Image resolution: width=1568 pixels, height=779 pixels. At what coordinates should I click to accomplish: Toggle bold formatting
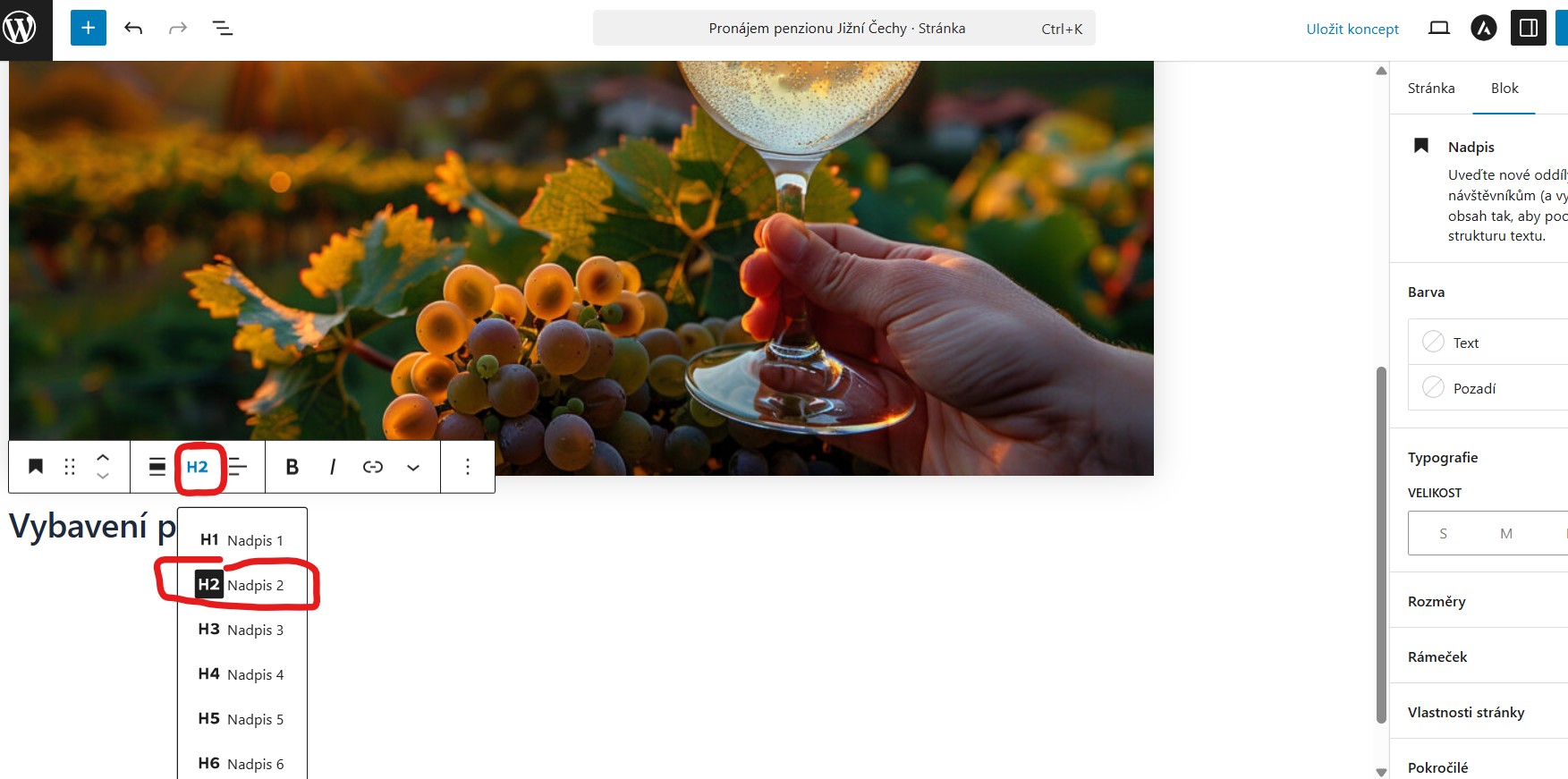pyautogui.click(x=292, y=467)
